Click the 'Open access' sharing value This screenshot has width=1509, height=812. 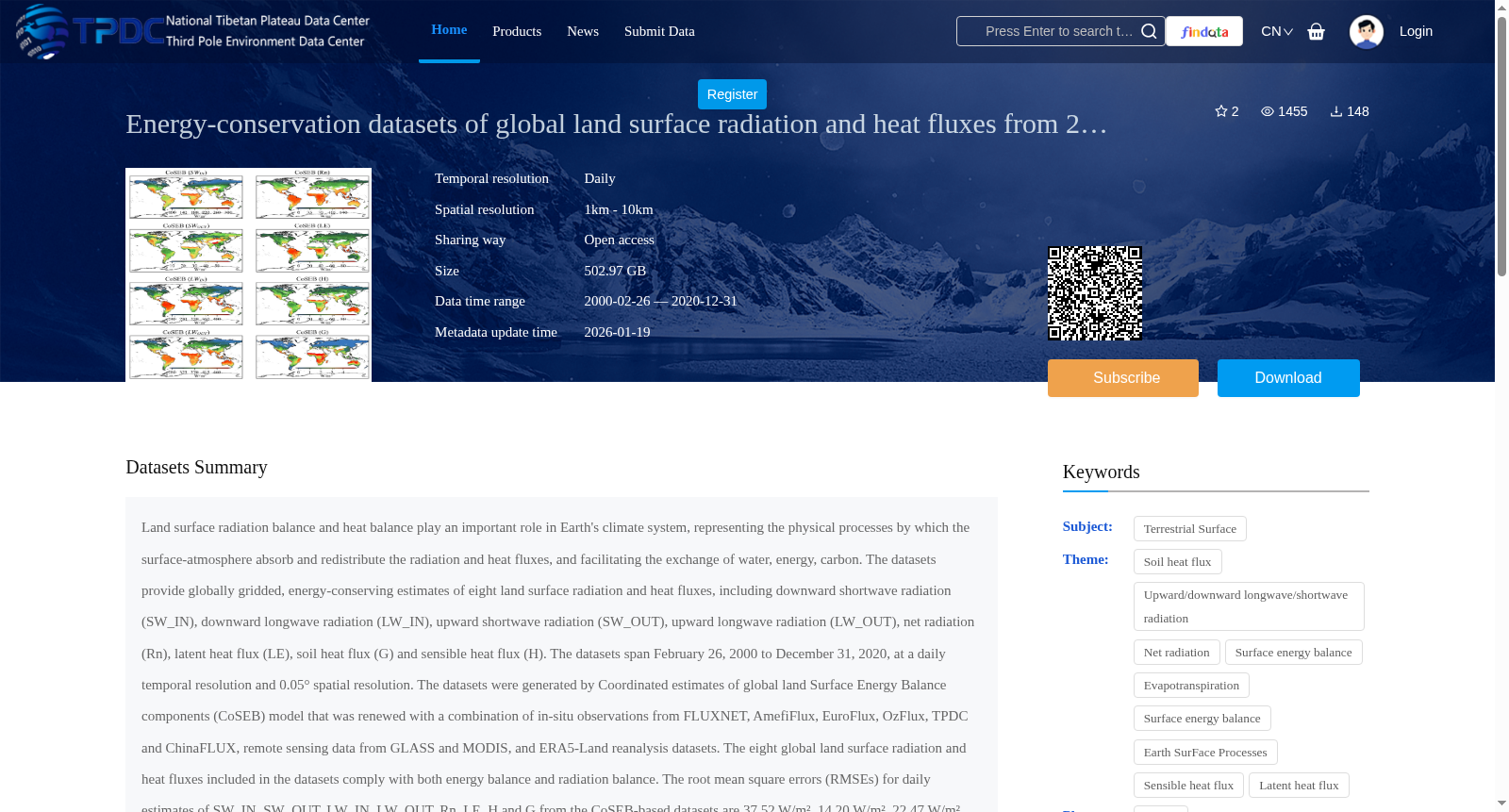click(619, 240)
